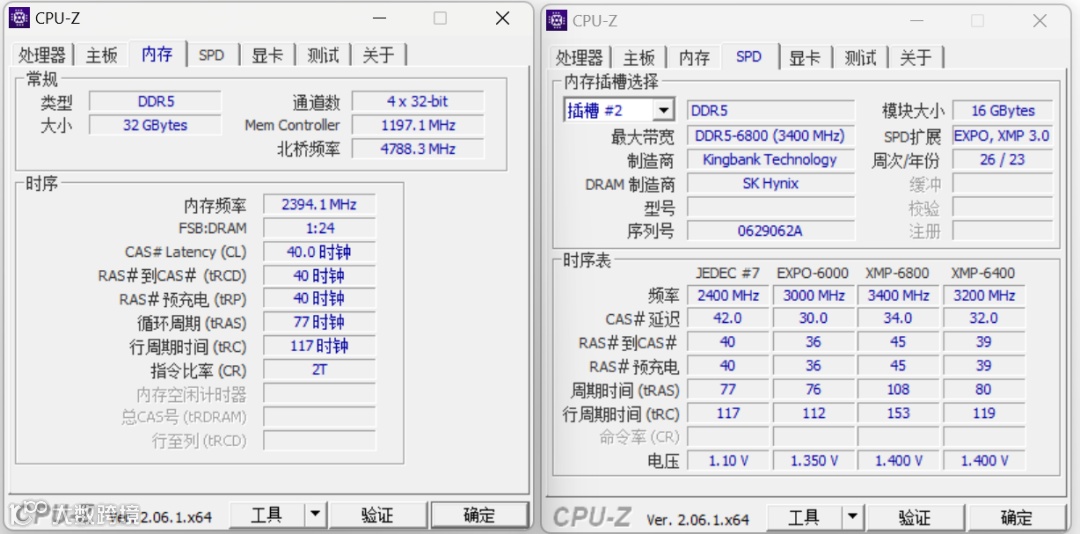
Task: Click XMP-6800 tRC value 153
Action: point(898,413)
